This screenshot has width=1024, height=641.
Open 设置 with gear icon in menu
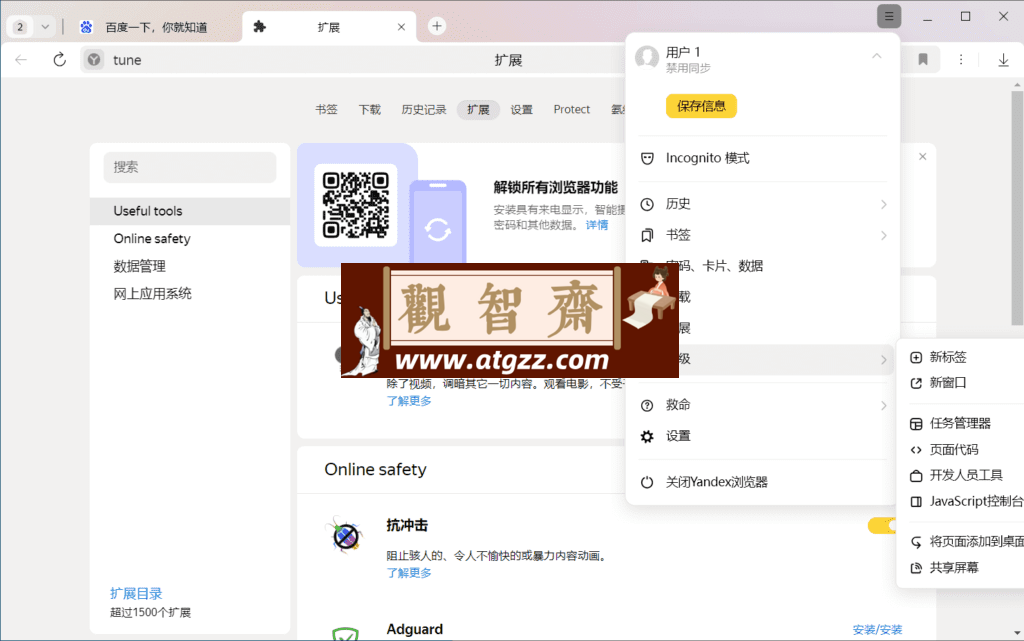(x=762, y=436)
